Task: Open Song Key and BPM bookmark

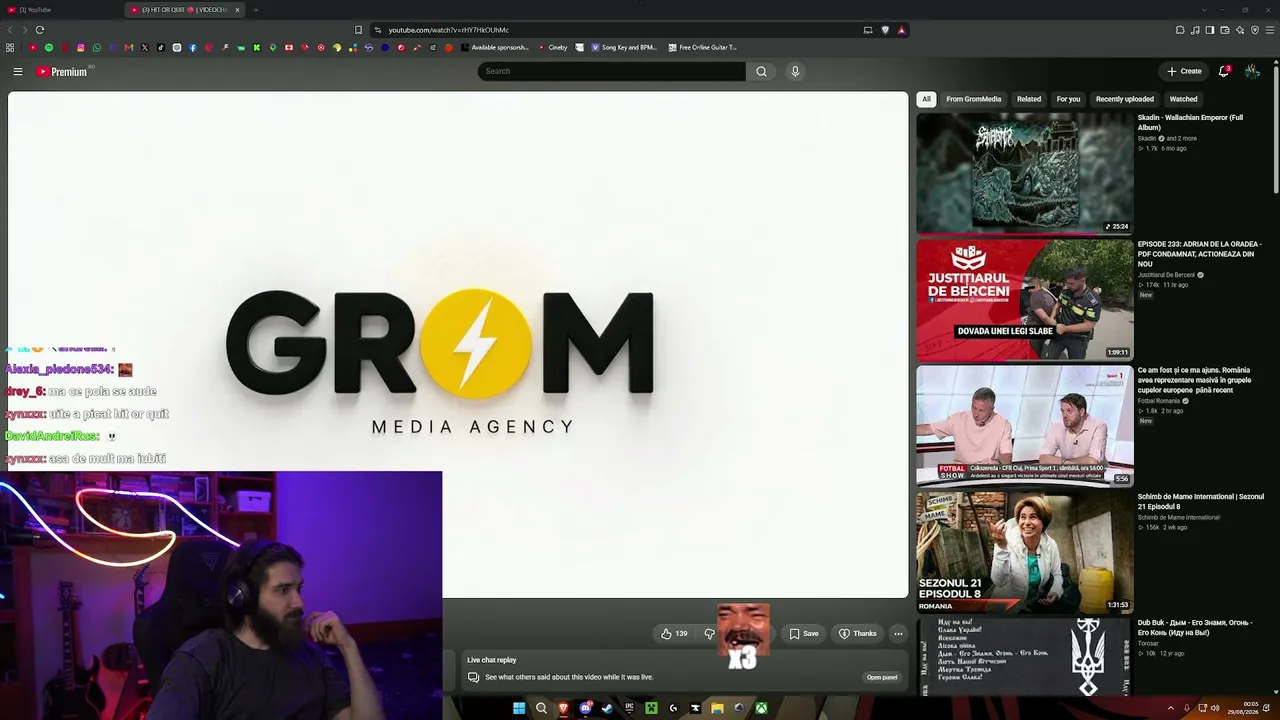Action: [623, 47]
